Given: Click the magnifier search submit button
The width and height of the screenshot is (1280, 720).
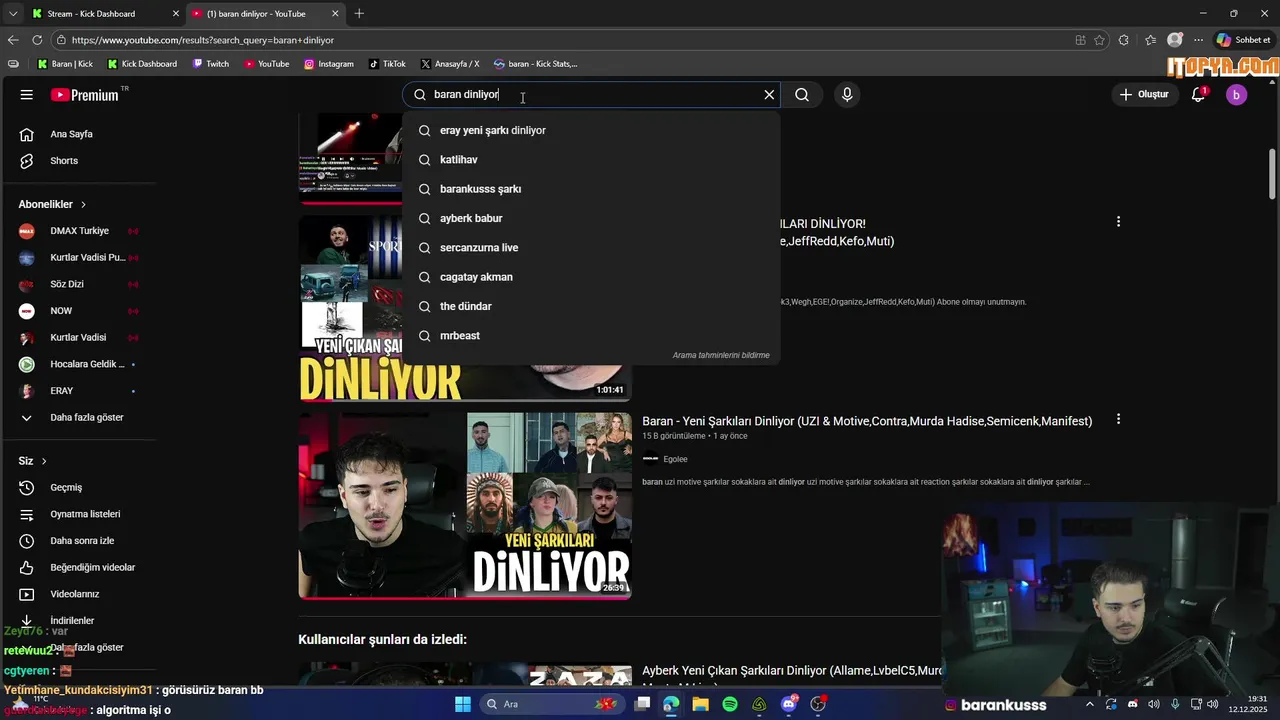Looking at the screenshot, I should pos(802,95).
